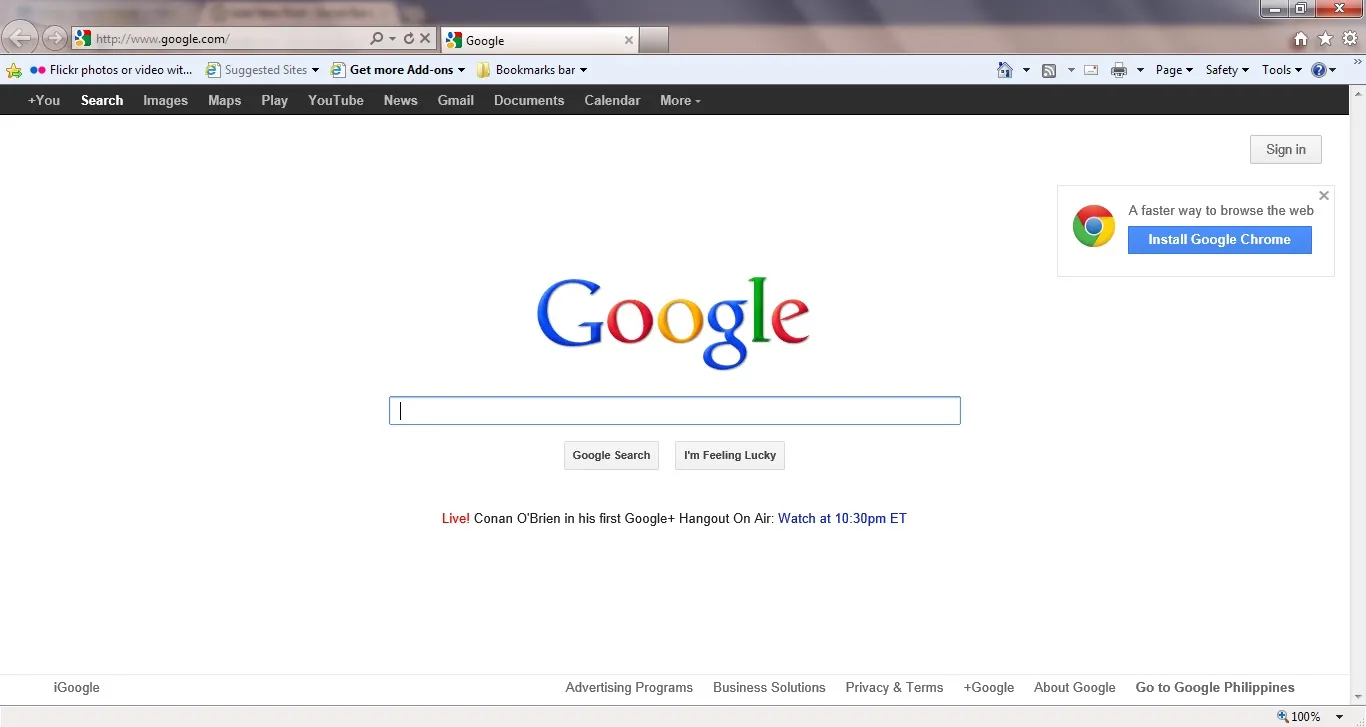The height and width of the screenshot is (727, 1366).
Task: Open iGoogle footer link
Action: click(x=77, y=688)
